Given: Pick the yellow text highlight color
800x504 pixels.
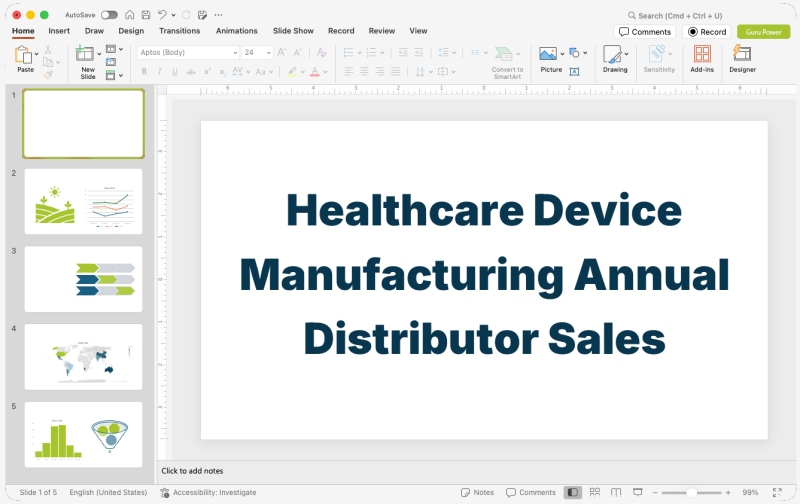Looking at the screenshot, I should [x=292, y=72].
